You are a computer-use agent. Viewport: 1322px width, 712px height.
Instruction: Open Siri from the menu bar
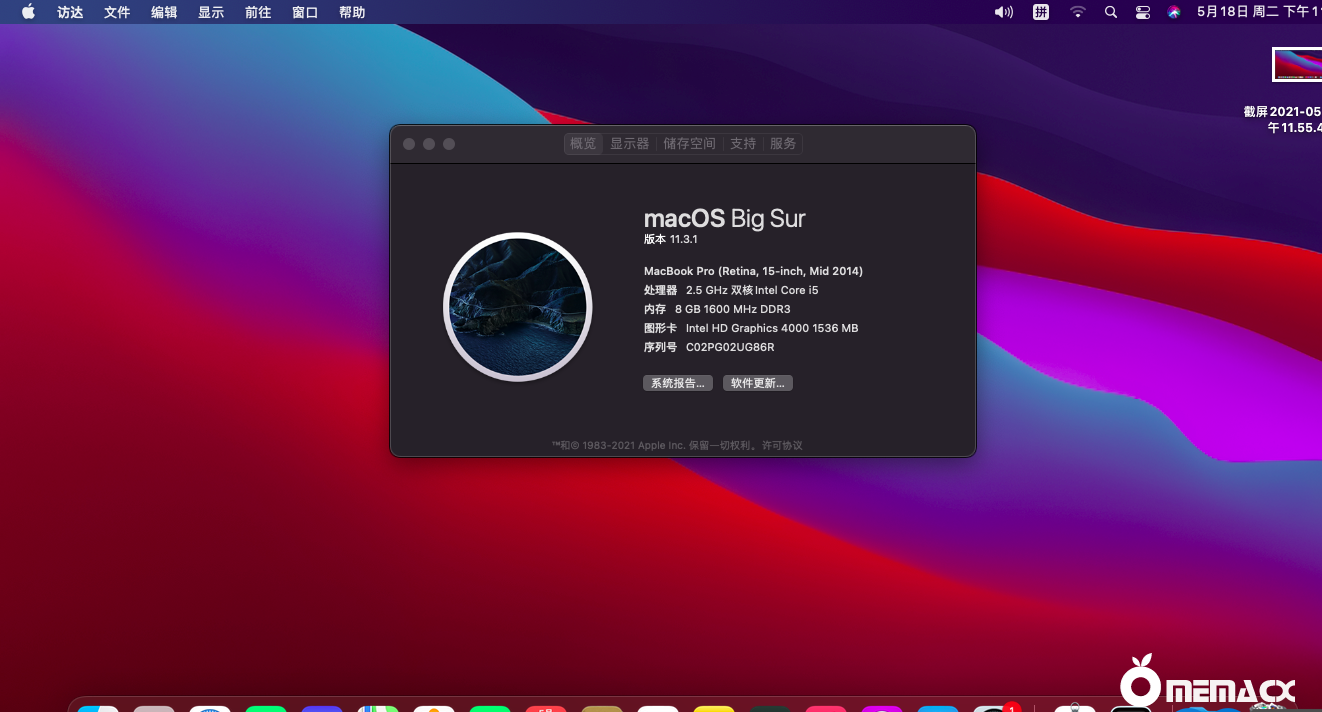coord(1172,11)
